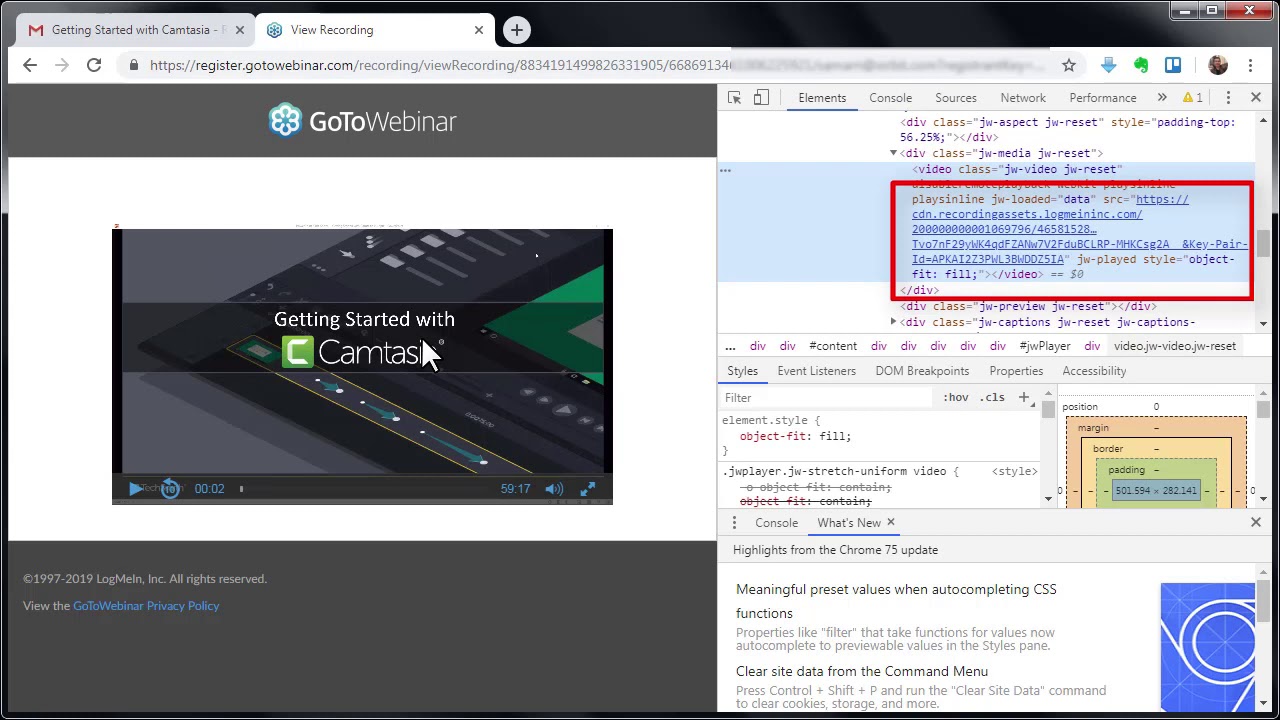Click the What's New promo thumbnail
The width and height of the screenshot is (1280, 720).
point(1207,645)
